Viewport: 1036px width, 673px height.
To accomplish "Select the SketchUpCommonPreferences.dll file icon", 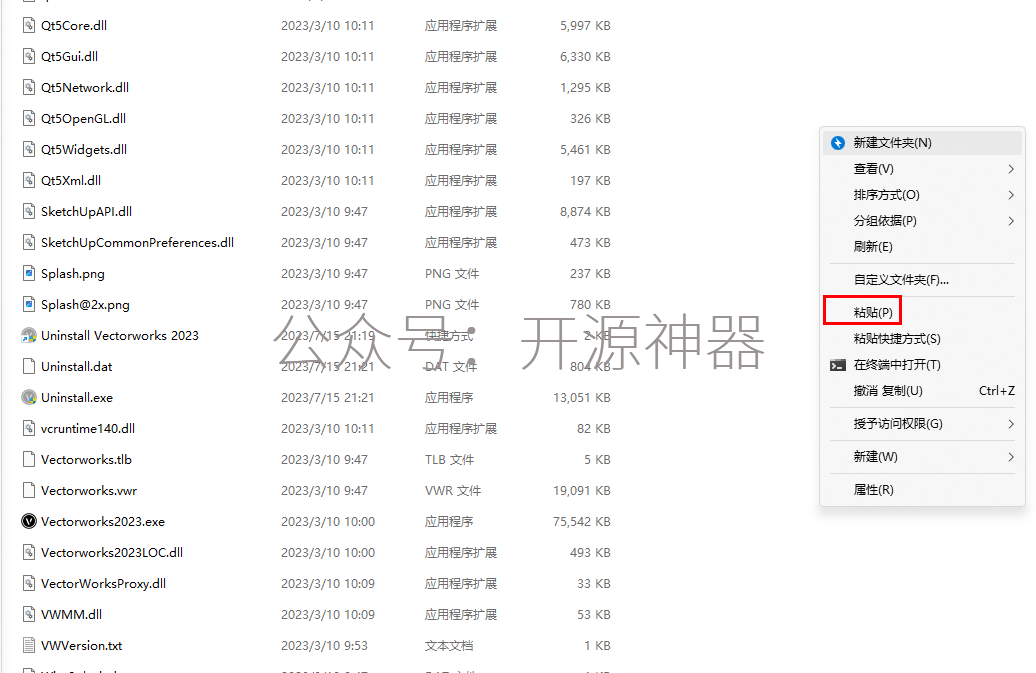I will tap(28, 243).
